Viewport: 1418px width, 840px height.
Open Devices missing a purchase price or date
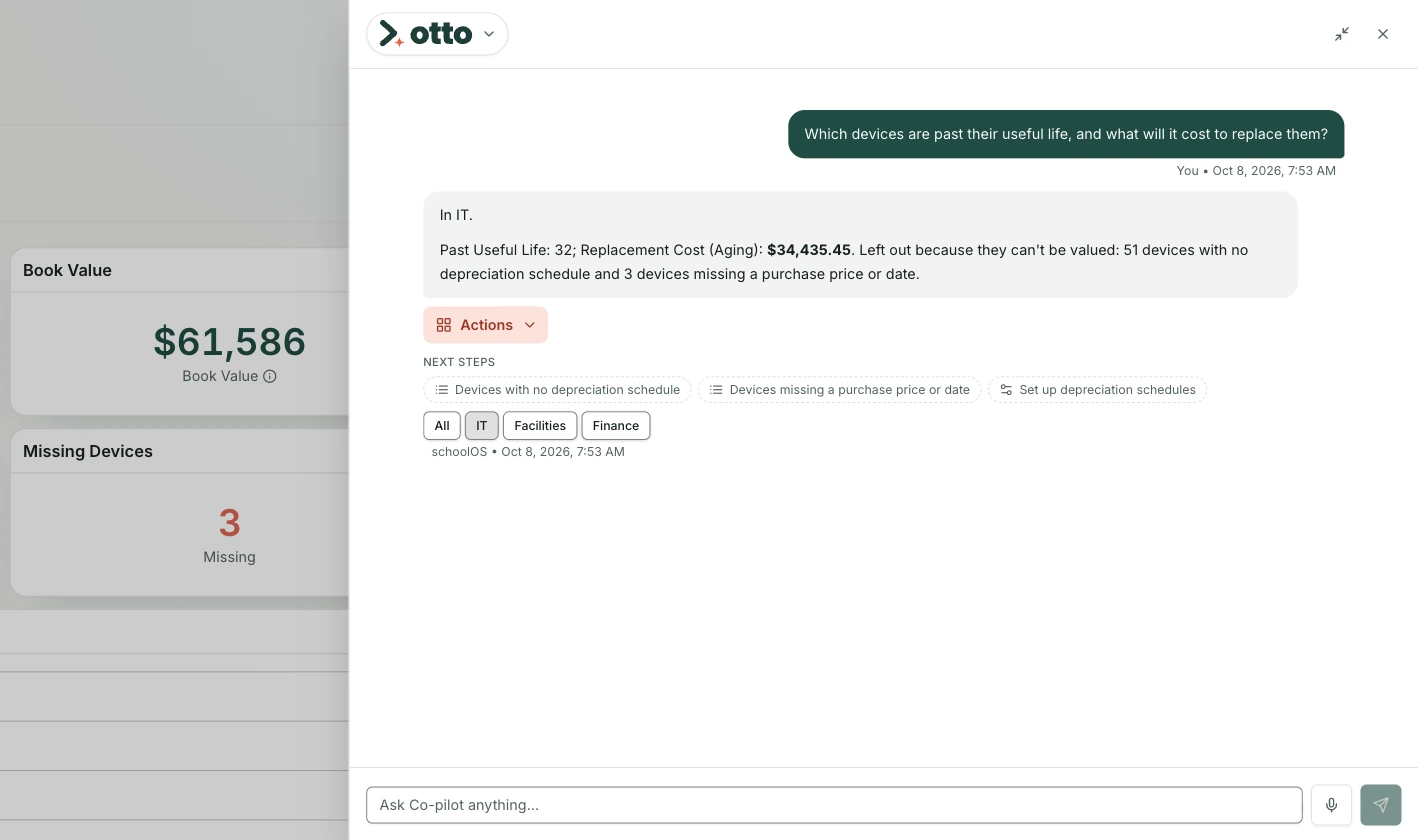tap(839, 390)
